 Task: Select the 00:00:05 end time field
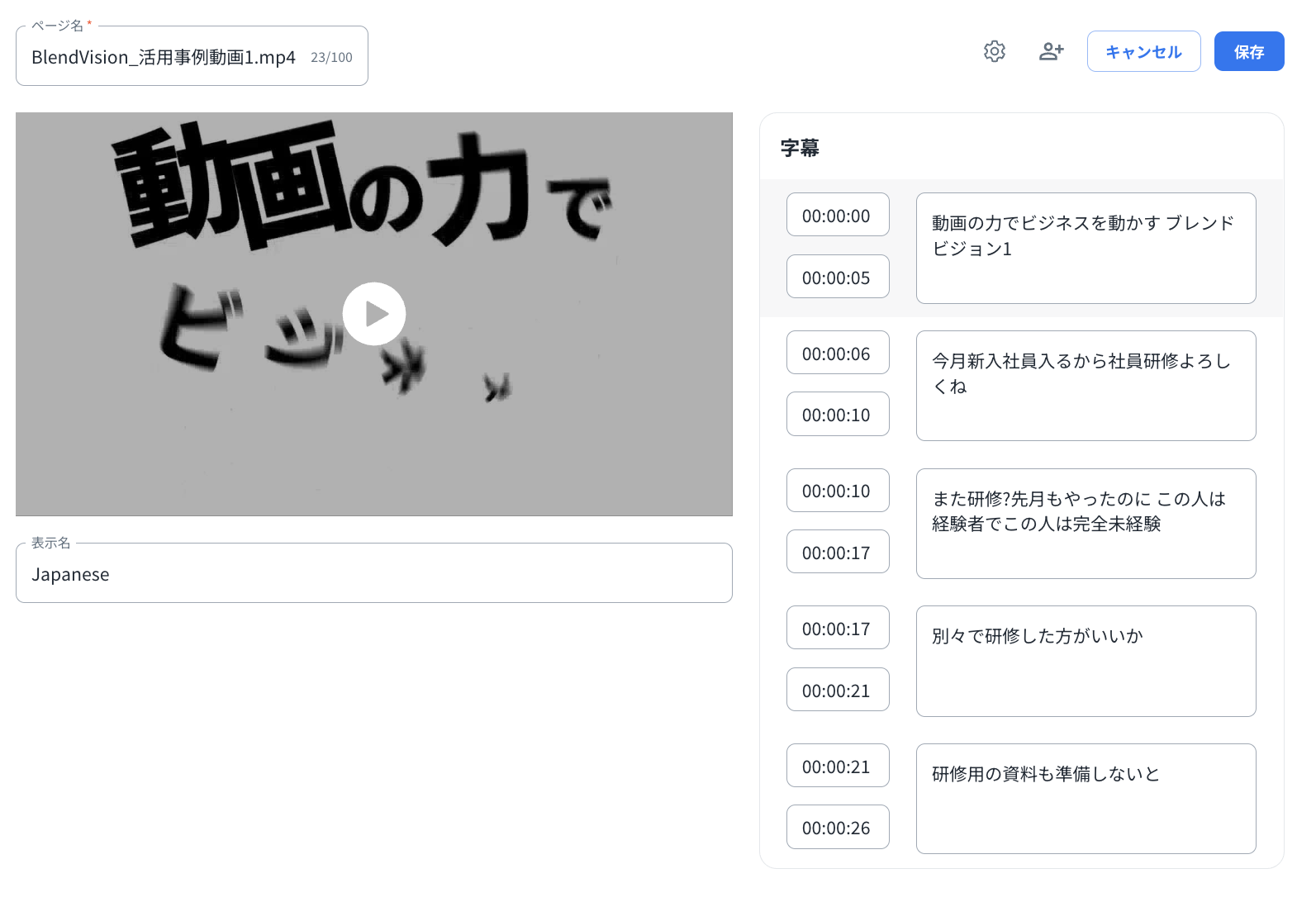point(837,278)
